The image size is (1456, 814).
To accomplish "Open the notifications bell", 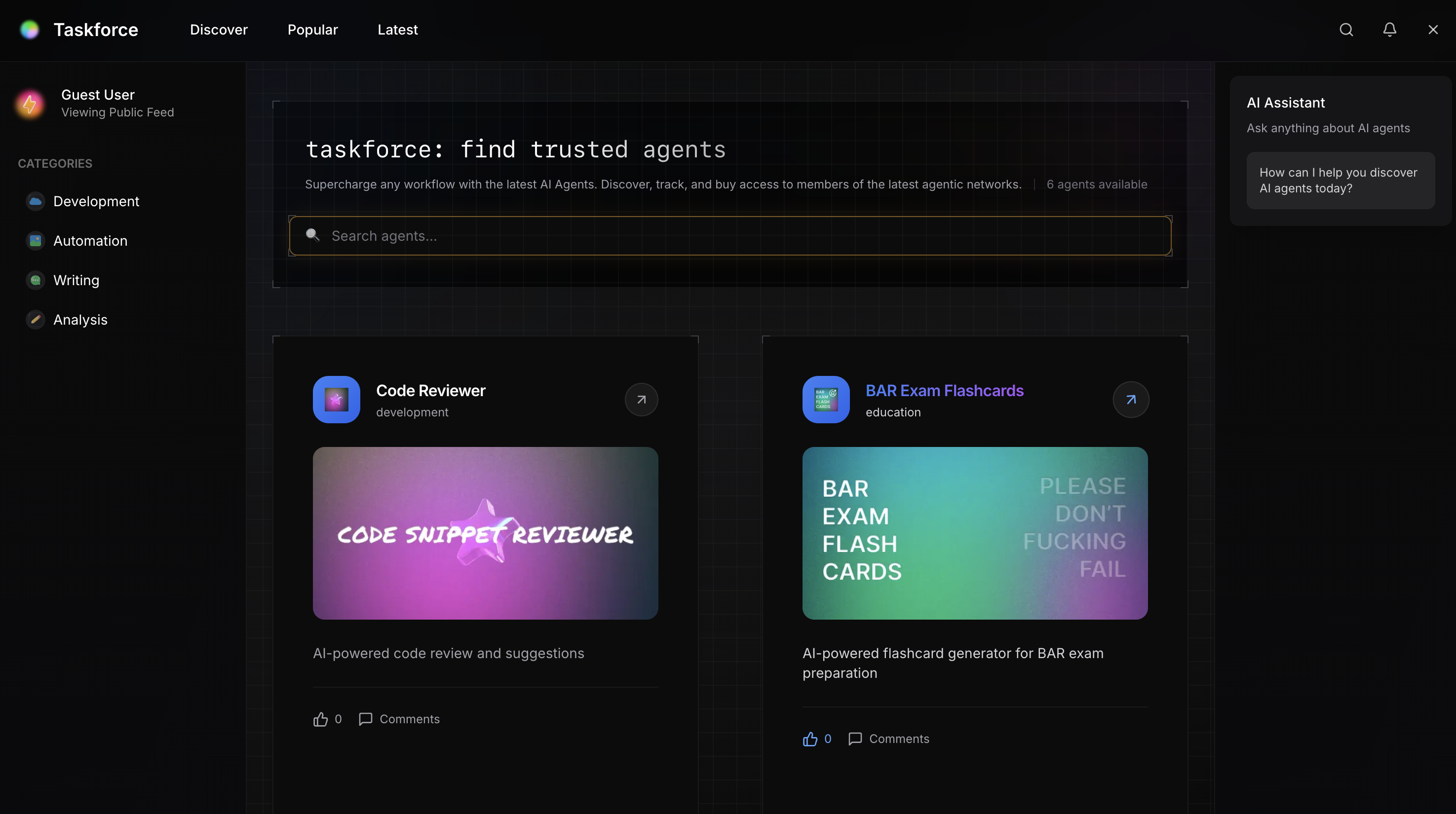I will point(1389,30).
